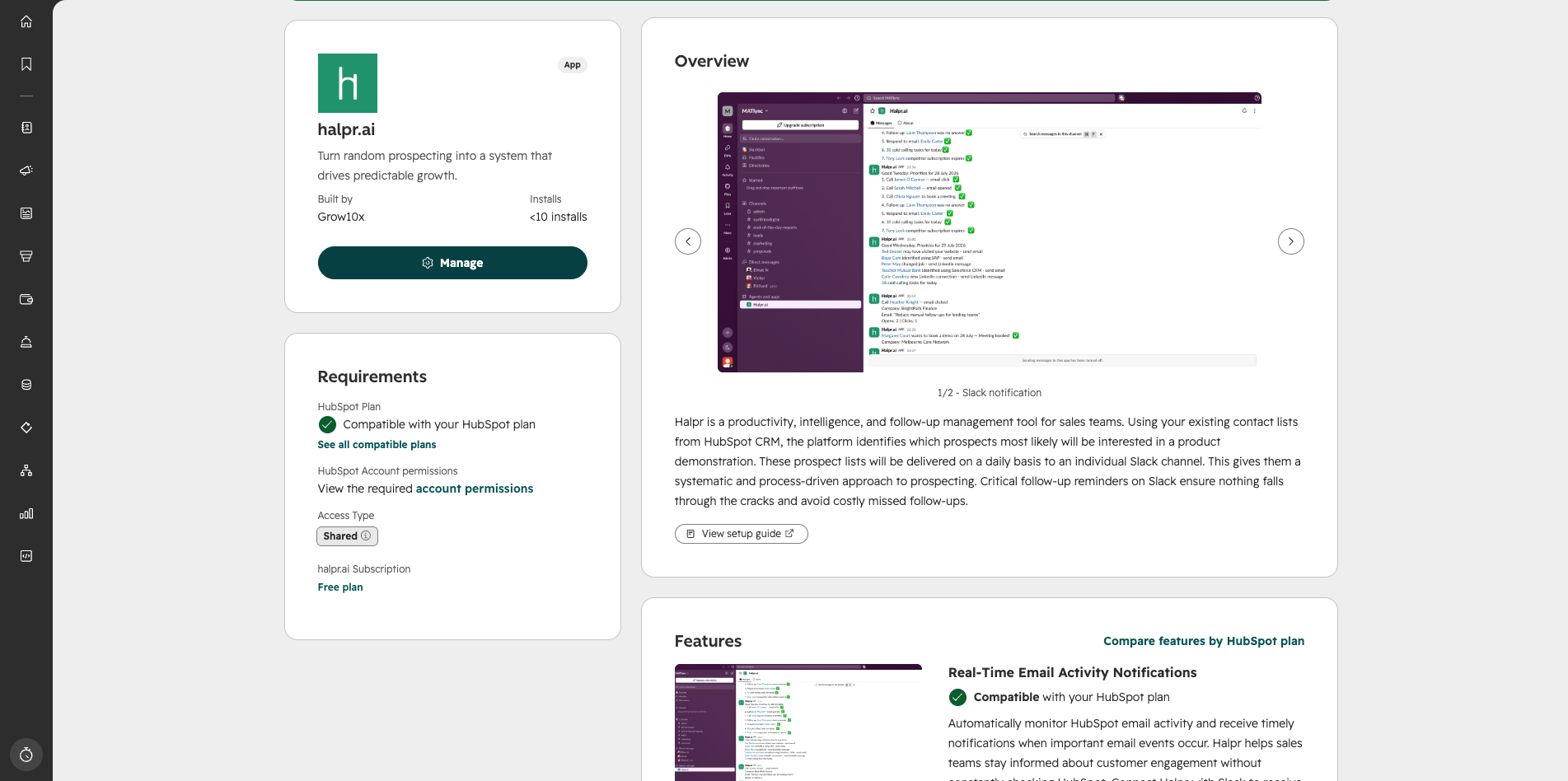Open the bar chart reporting icon in the sidebar

(x=26, y=513)
